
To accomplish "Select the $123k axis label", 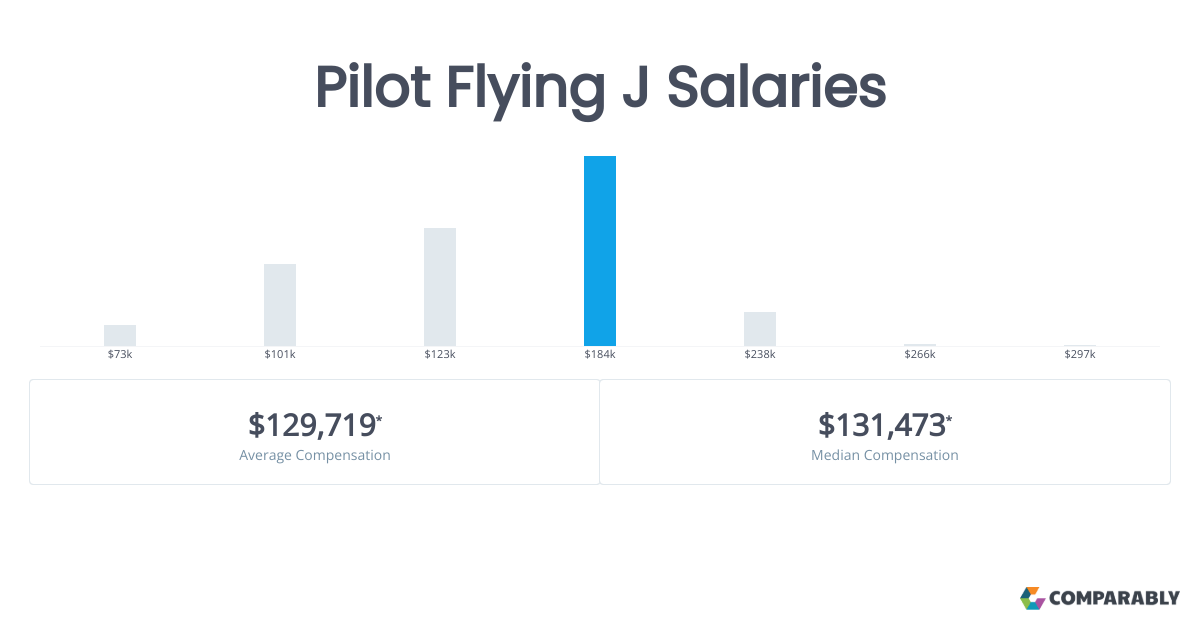I will coord(440,355).
